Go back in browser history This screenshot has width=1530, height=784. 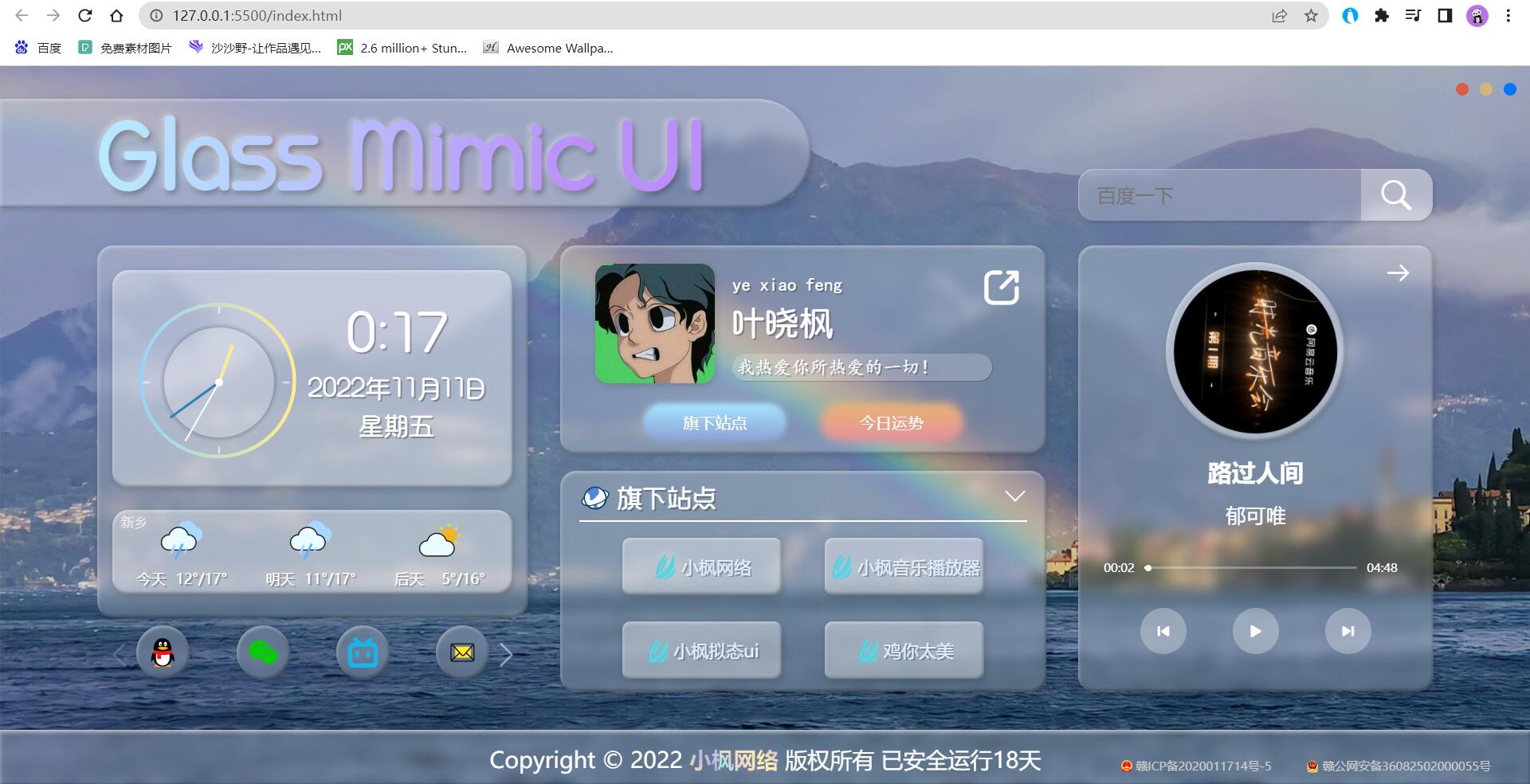pyautogui.click(x=22, y=15)
